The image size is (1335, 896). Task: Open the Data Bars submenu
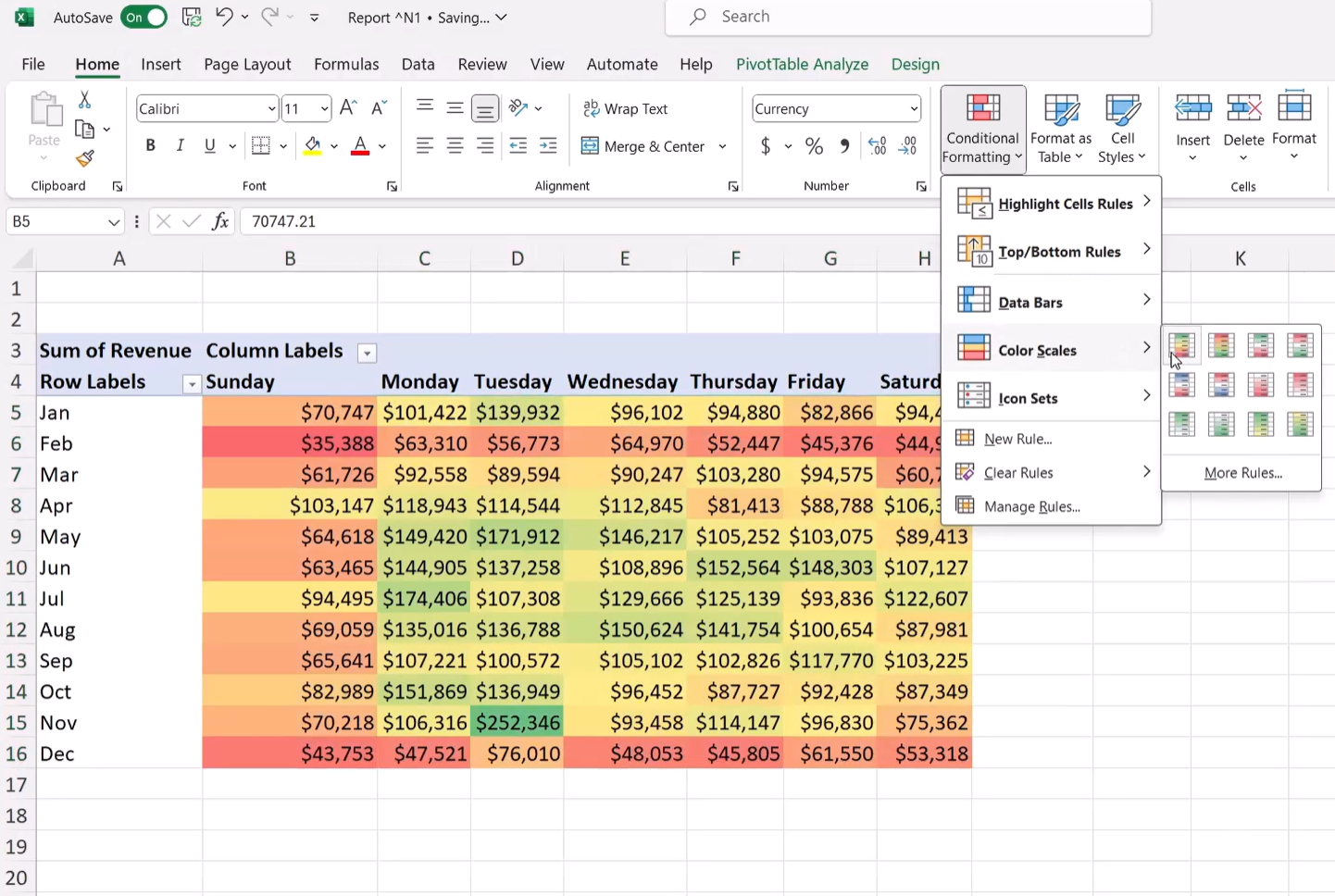(x=1051, y=302)
